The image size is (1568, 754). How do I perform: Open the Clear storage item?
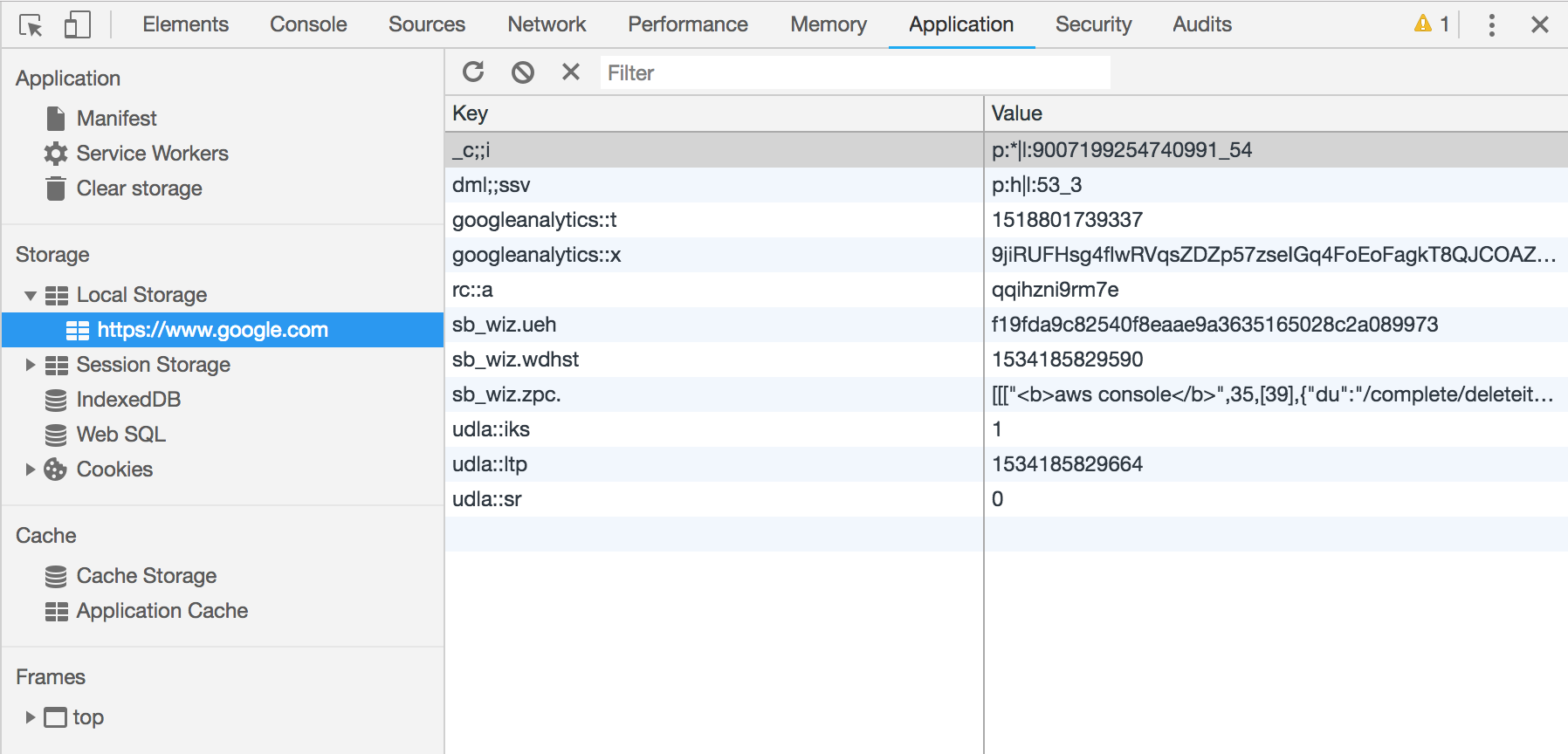(140, 188)
